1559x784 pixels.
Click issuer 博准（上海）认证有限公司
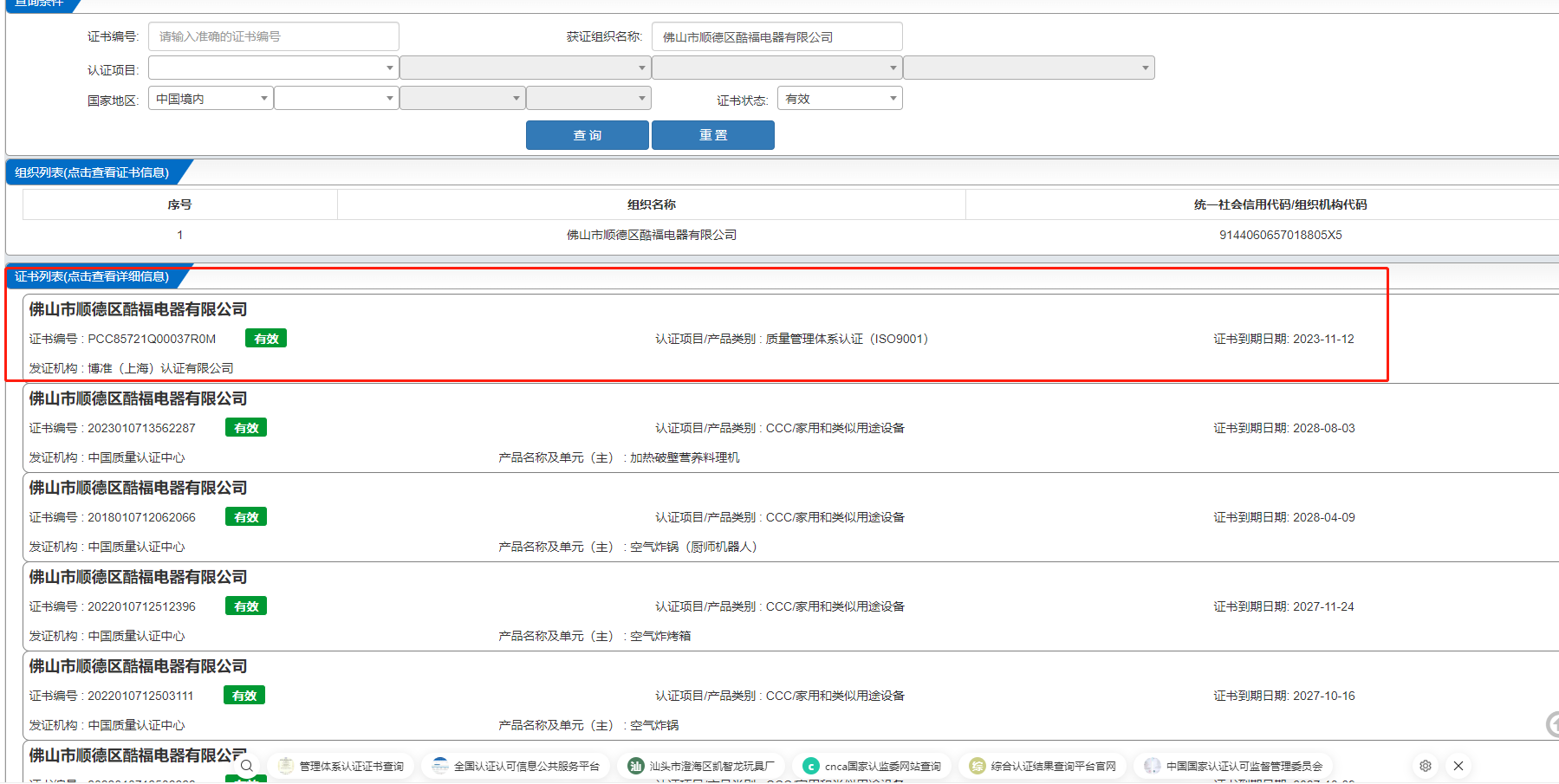pos(160,368)
